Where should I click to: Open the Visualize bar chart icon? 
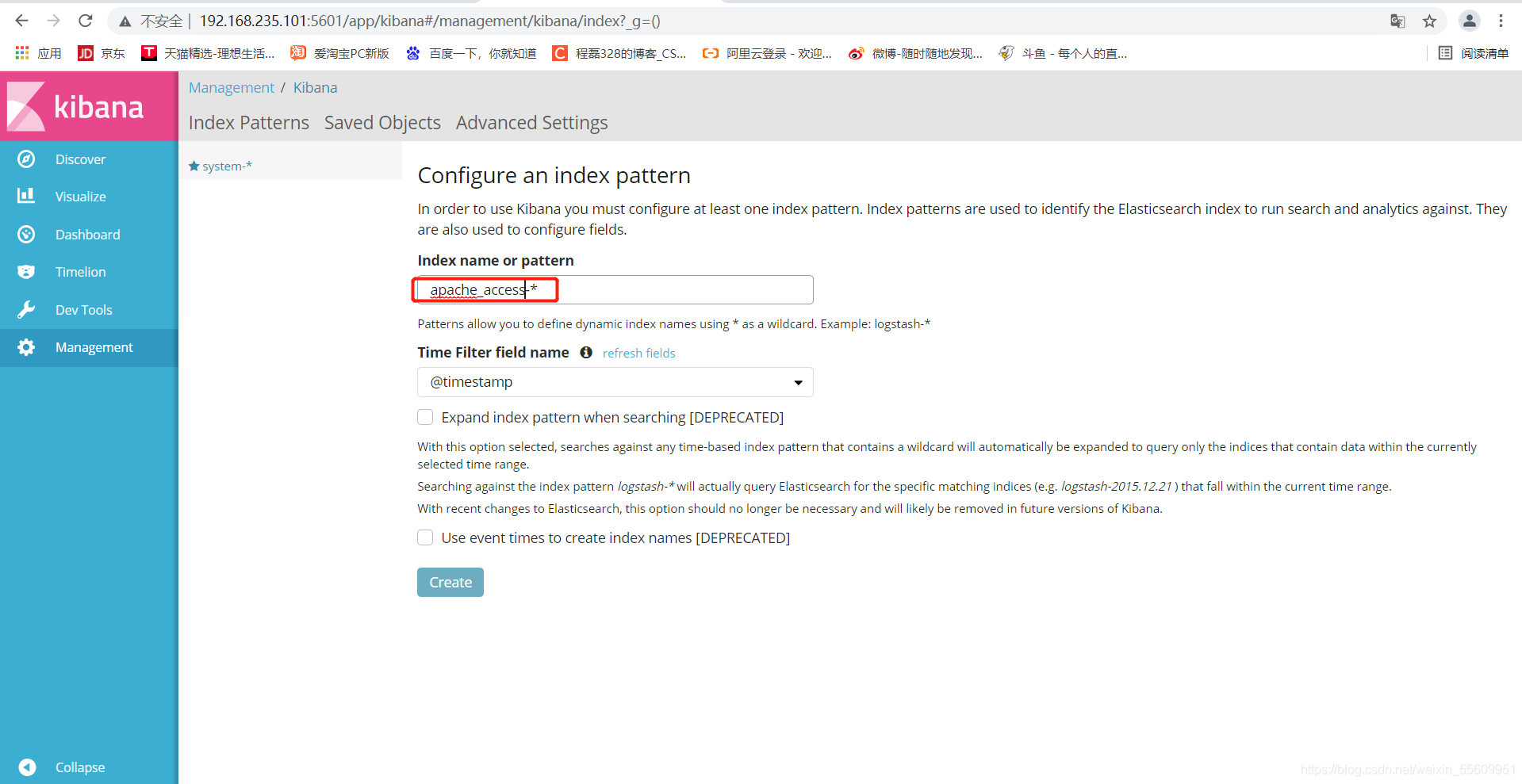(x=26, y=196)
